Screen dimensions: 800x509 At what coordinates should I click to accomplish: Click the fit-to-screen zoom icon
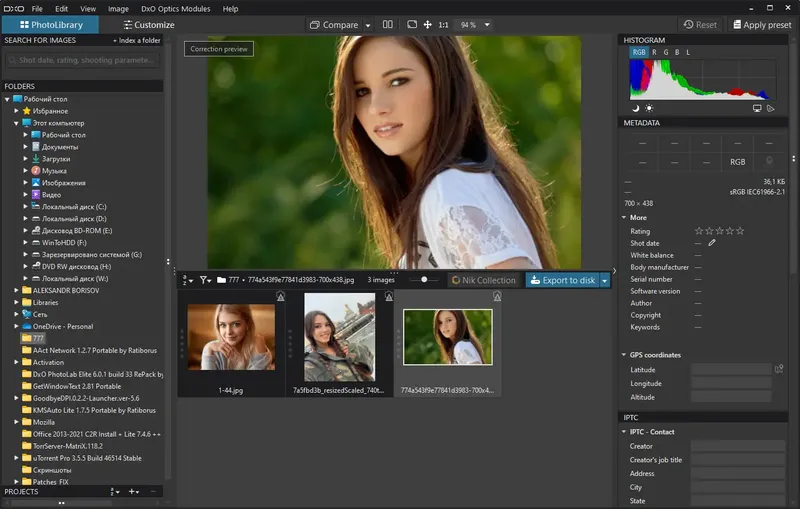pyautogui.click(x=412, y=24)
